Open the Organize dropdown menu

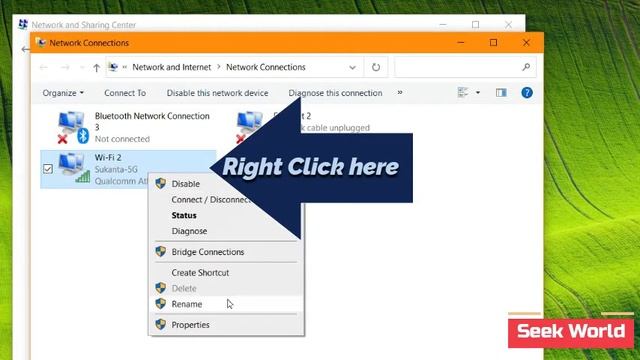point(63,93)
